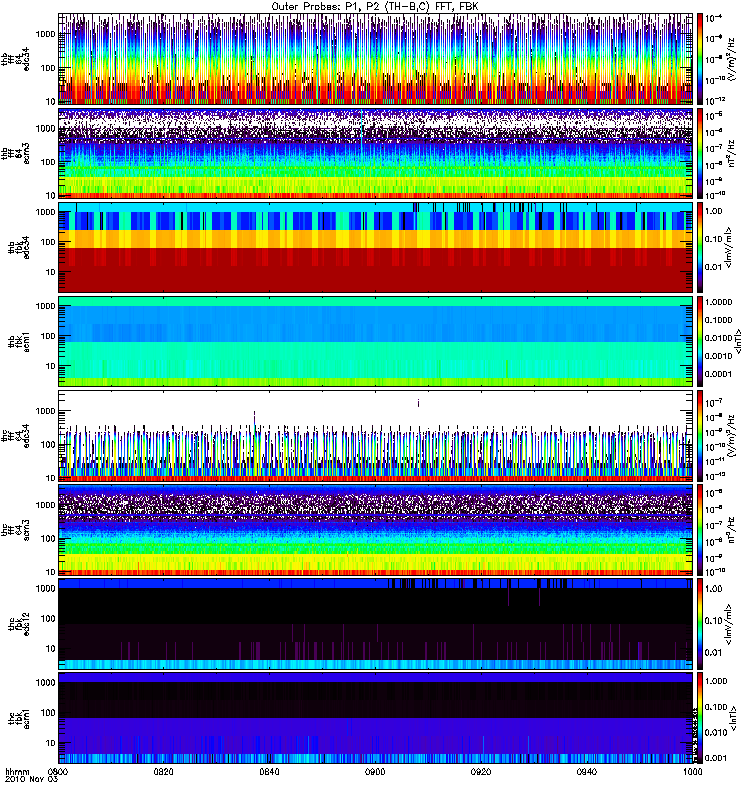Screen dimensions: 750x800
Task: Select the thb fbk scm1 filter bank panel
Action: [376, 341]
